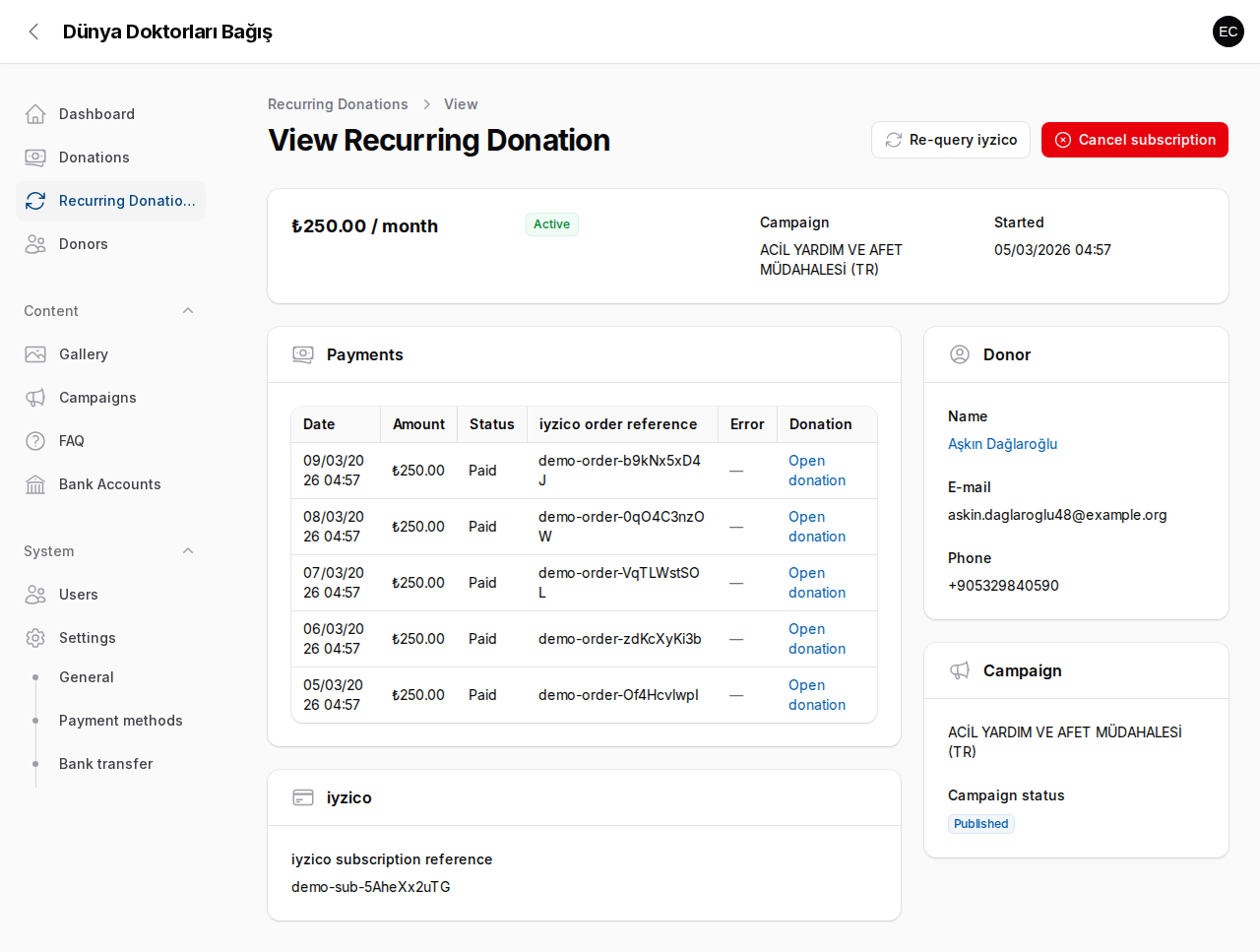Click the Donor card person icon
1260x952 pixels.
(960, 354)
